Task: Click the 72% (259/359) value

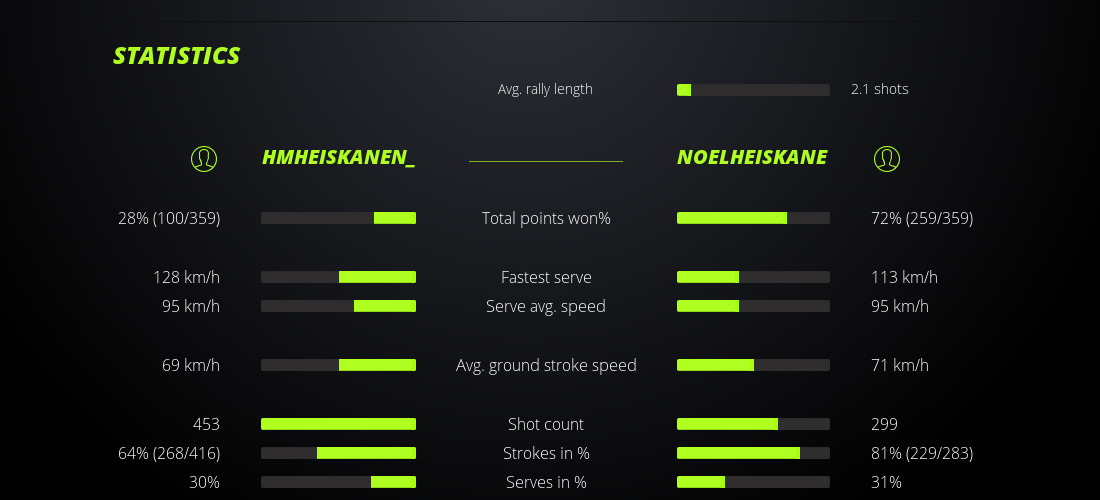Action: [x=922, y=218]
